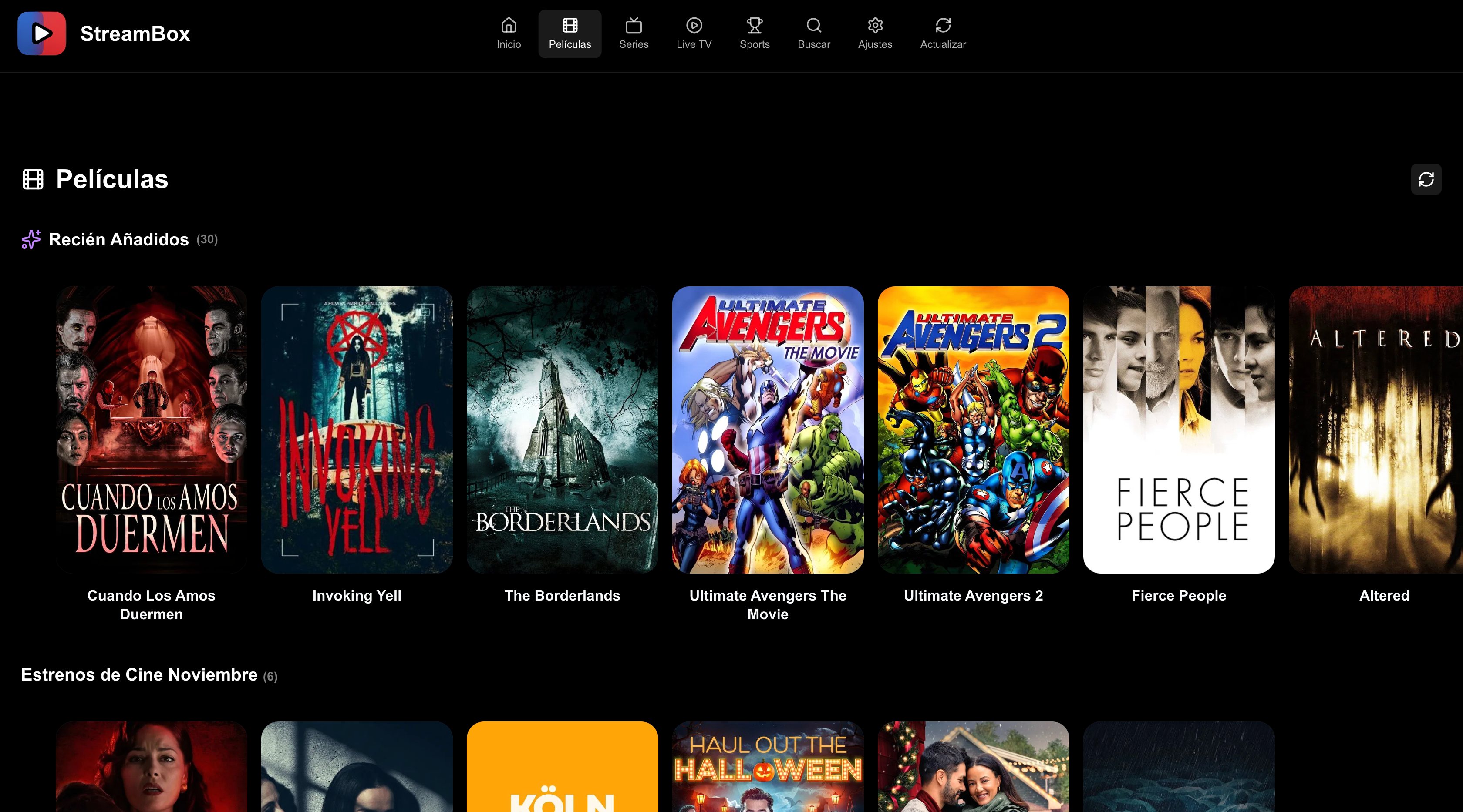The image size is (1463, 812).
Task: Open the Buscar search icon
Action: coord(813,26)
